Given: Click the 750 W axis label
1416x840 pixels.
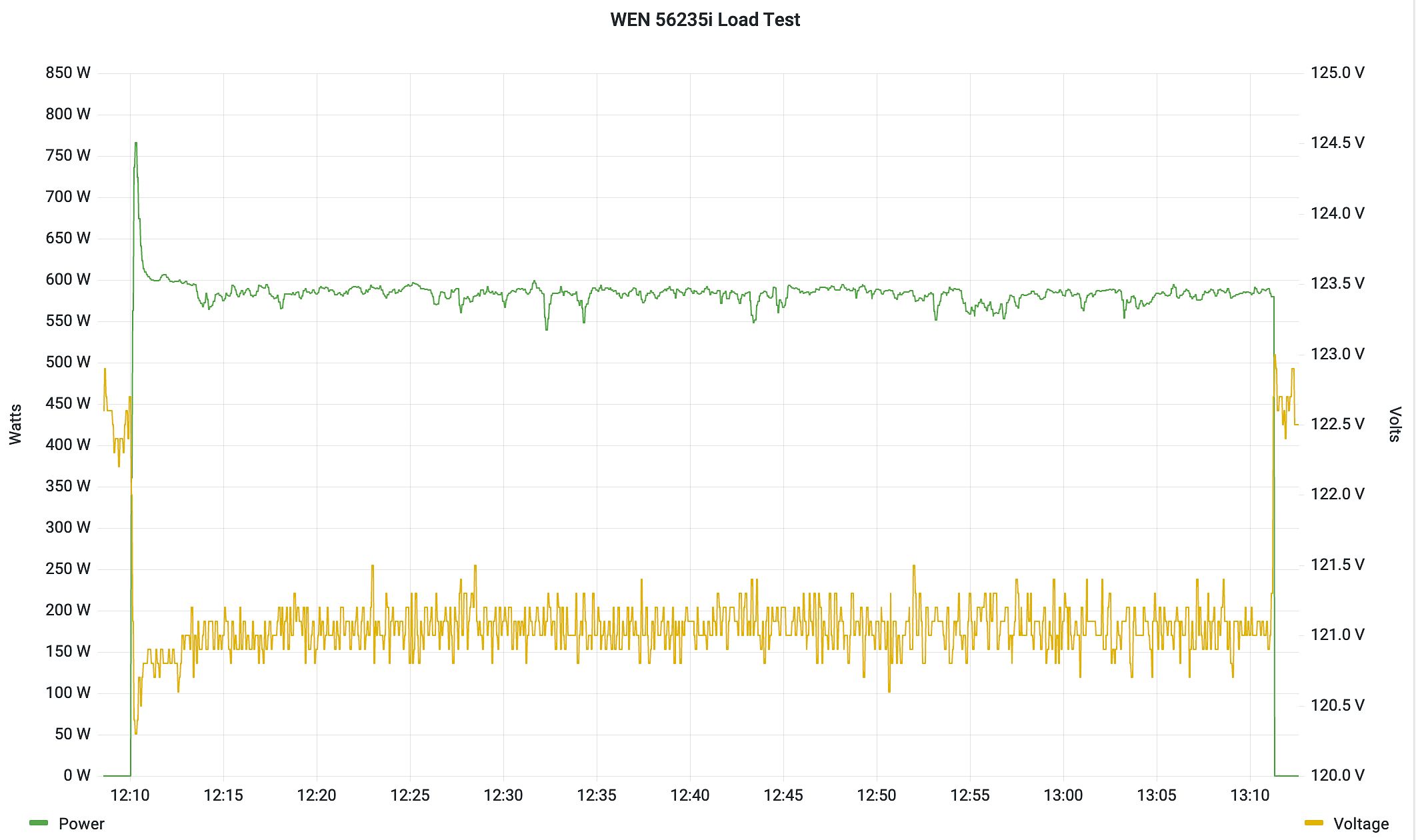Looking at the screenshot, I should pos(68,155).
